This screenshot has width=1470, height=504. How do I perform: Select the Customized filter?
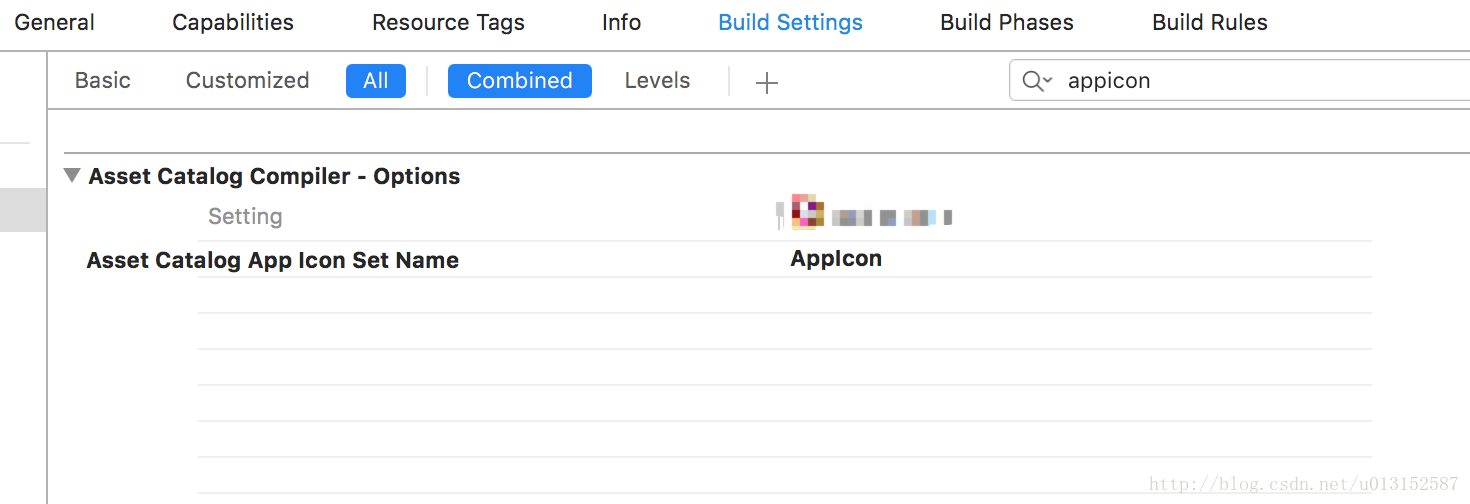247,80
